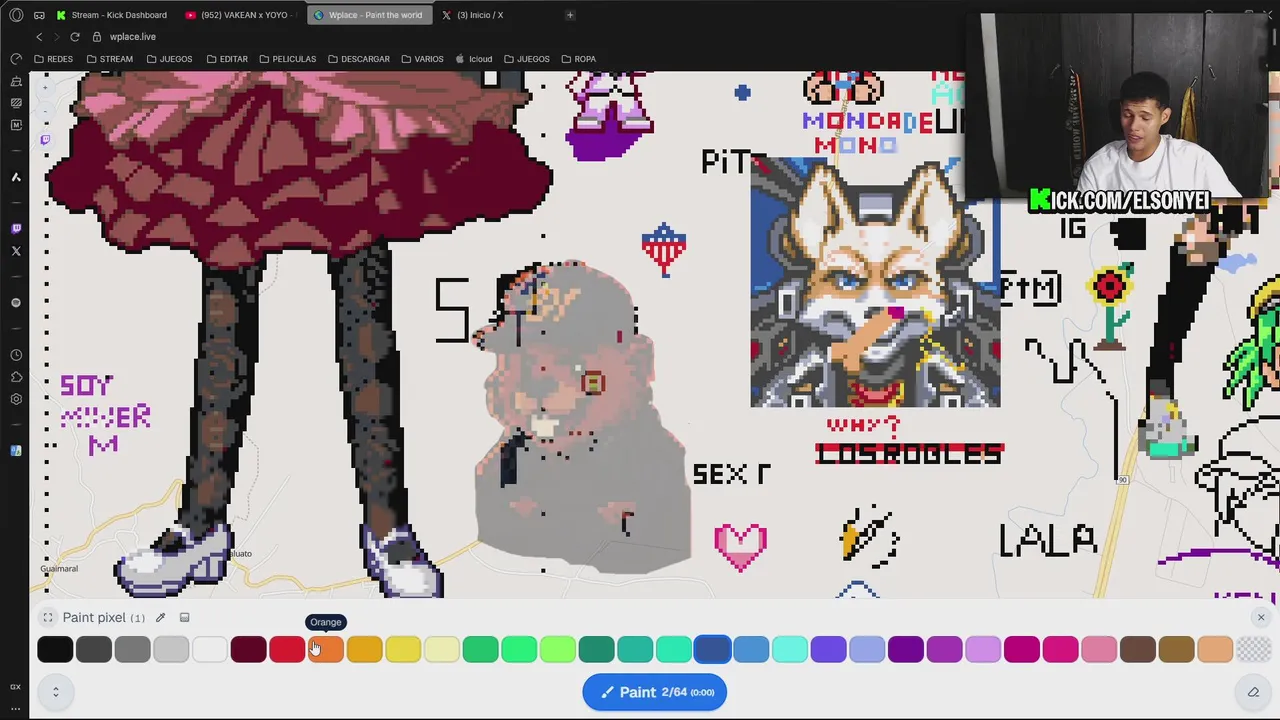Select the dark red maroon swatch
This screenshot has height=720, width=1280.
pos(248,650)
